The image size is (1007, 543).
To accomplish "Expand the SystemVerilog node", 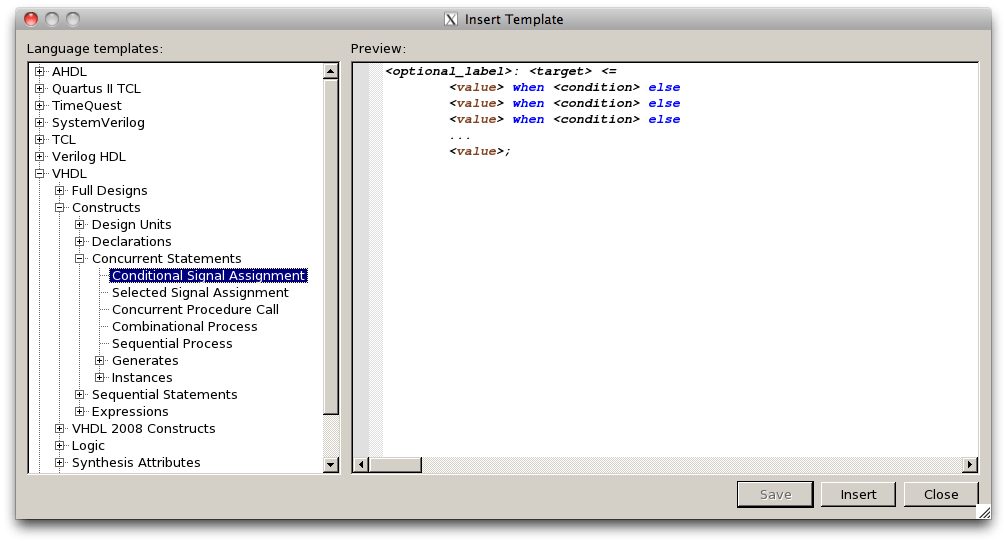I will pos(40,123).
